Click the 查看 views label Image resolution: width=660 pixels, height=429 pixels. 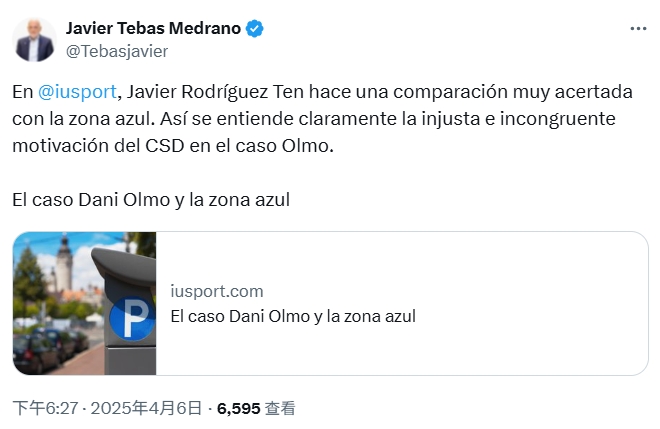tap(280, 408)
